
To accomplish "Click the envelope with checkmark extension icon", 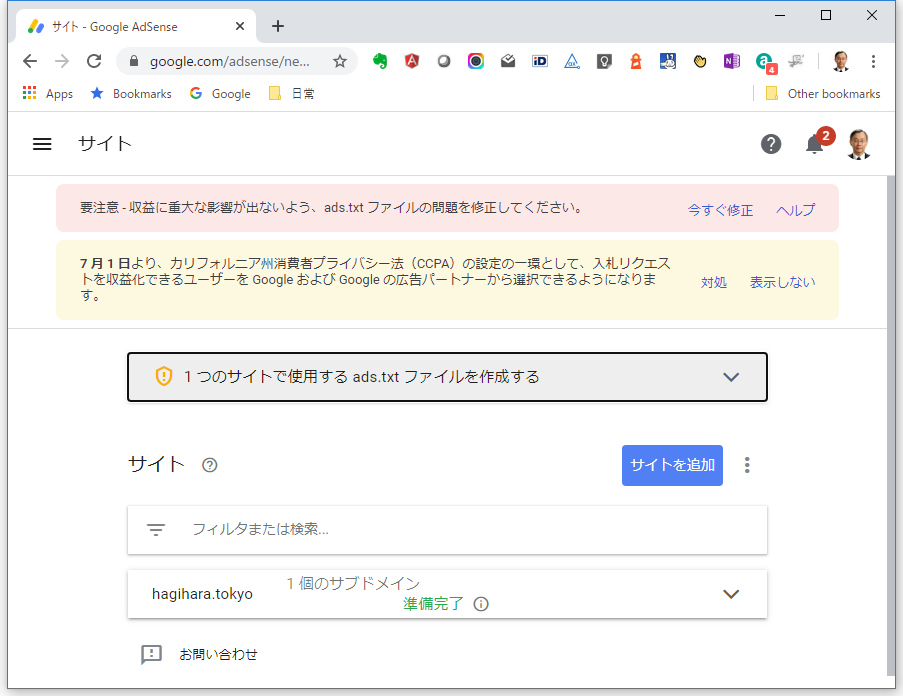I will [508, 61].
